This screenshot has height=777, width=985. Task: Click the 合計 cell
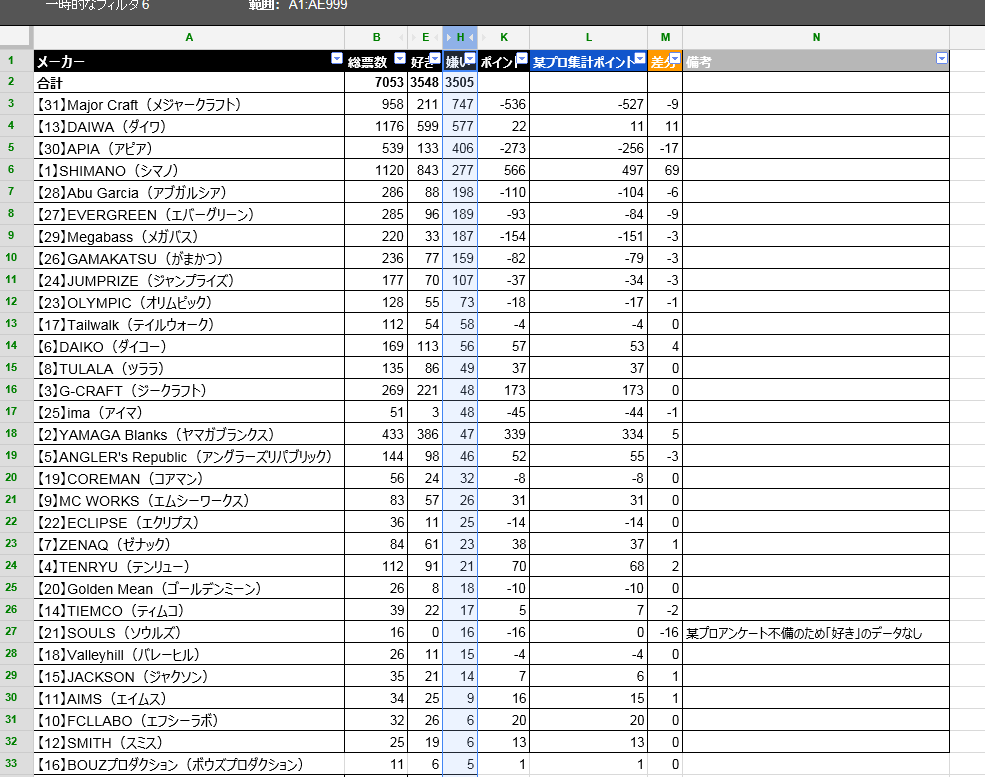point(189,82)
